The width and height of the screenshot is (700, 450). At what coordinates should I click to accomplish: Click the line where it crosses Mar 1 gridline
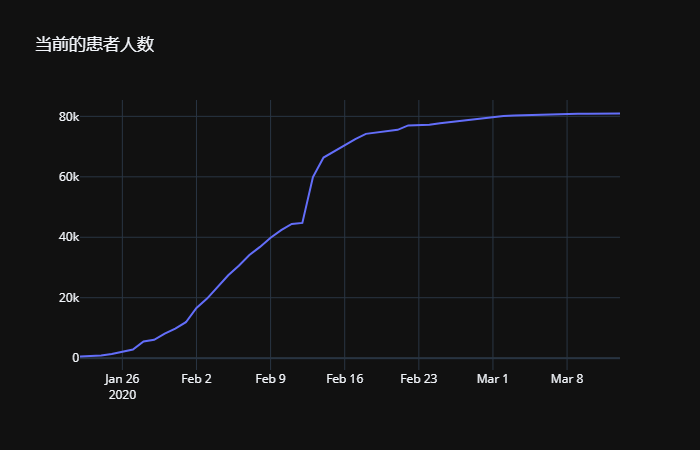(x=493, y=117)
